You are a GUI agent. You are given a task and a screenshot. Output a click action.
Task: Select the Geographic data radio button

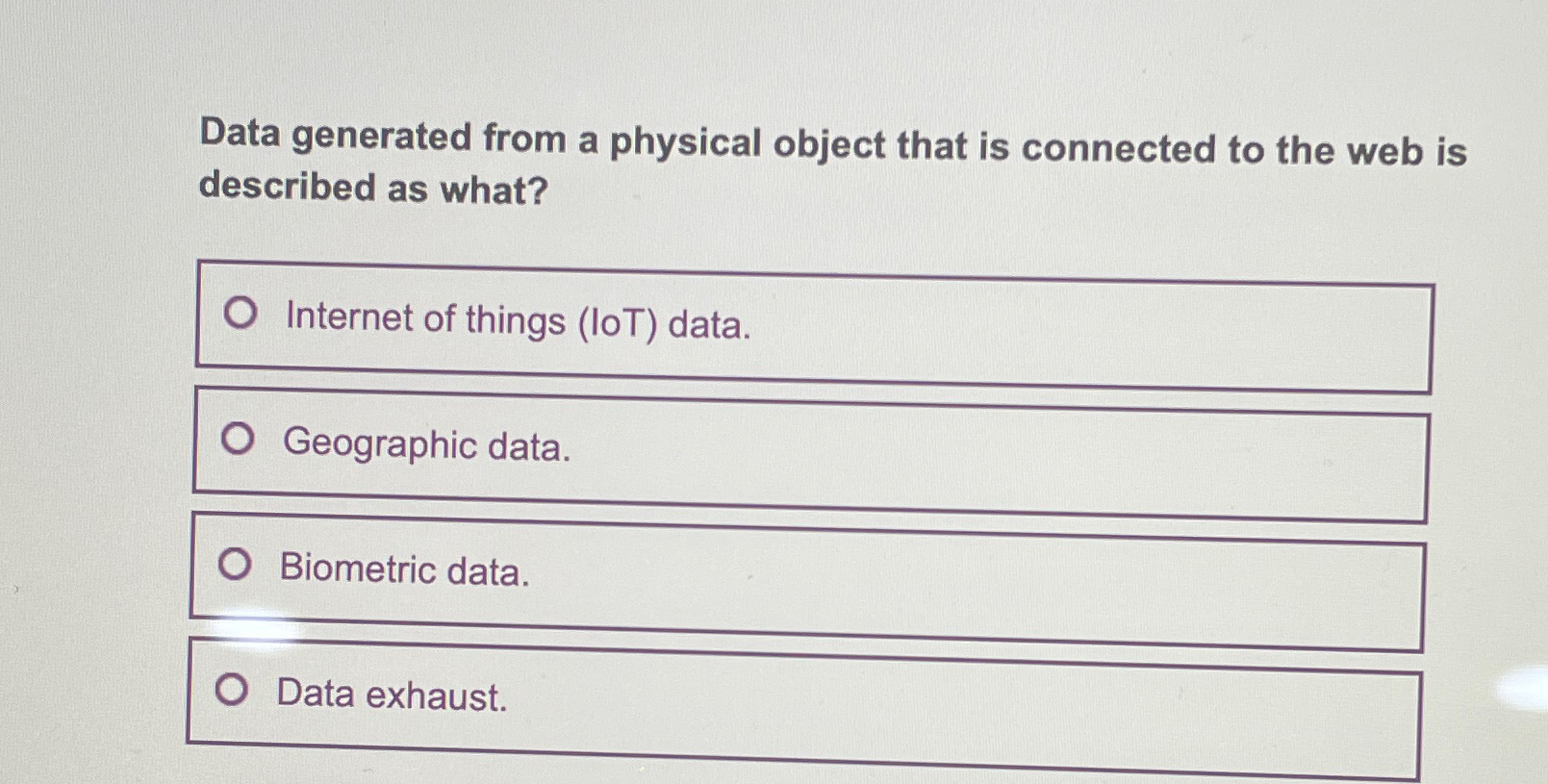pyautogui.click(x=238, y=438)
